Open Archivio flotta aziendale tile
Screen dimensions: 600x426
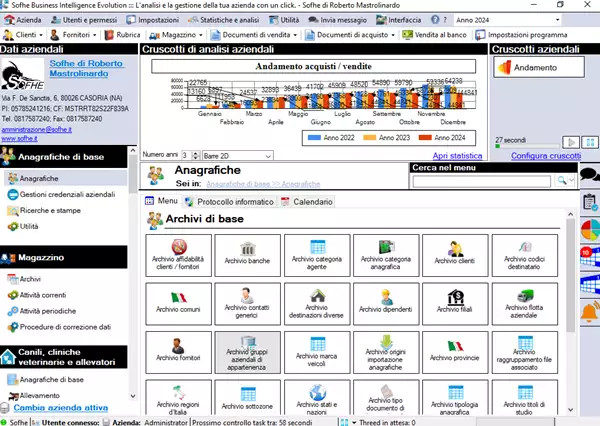pos(525,304)
